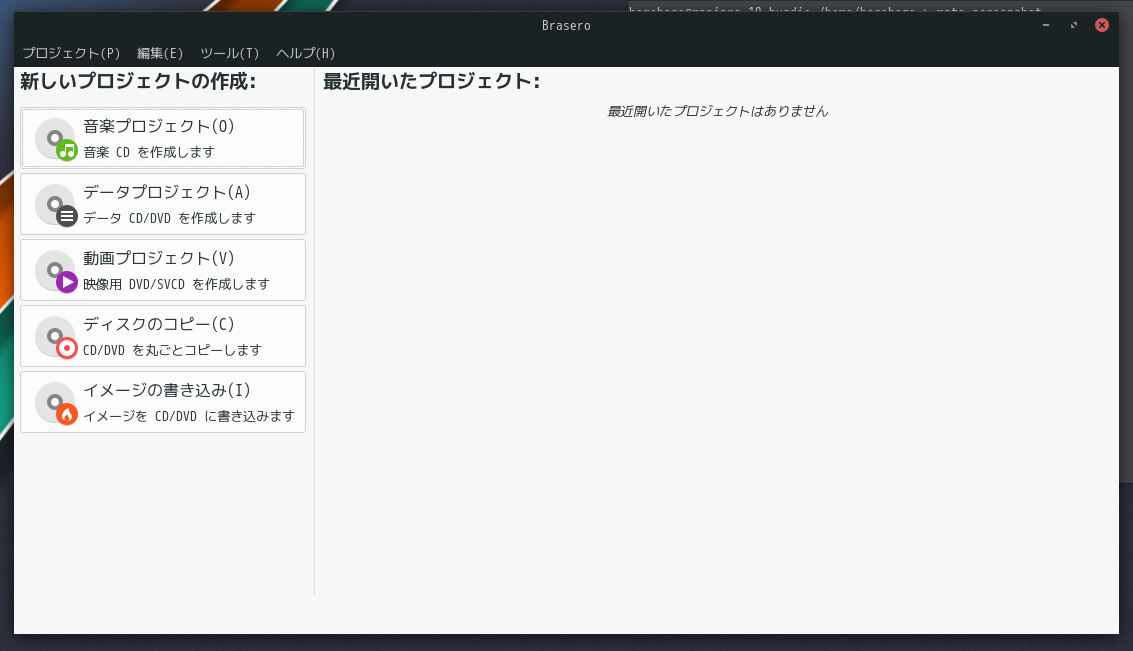Maximize the Brasero window
This screenshot has height=651, width=1133.
pyautogui.click(x=1074, y=25)
